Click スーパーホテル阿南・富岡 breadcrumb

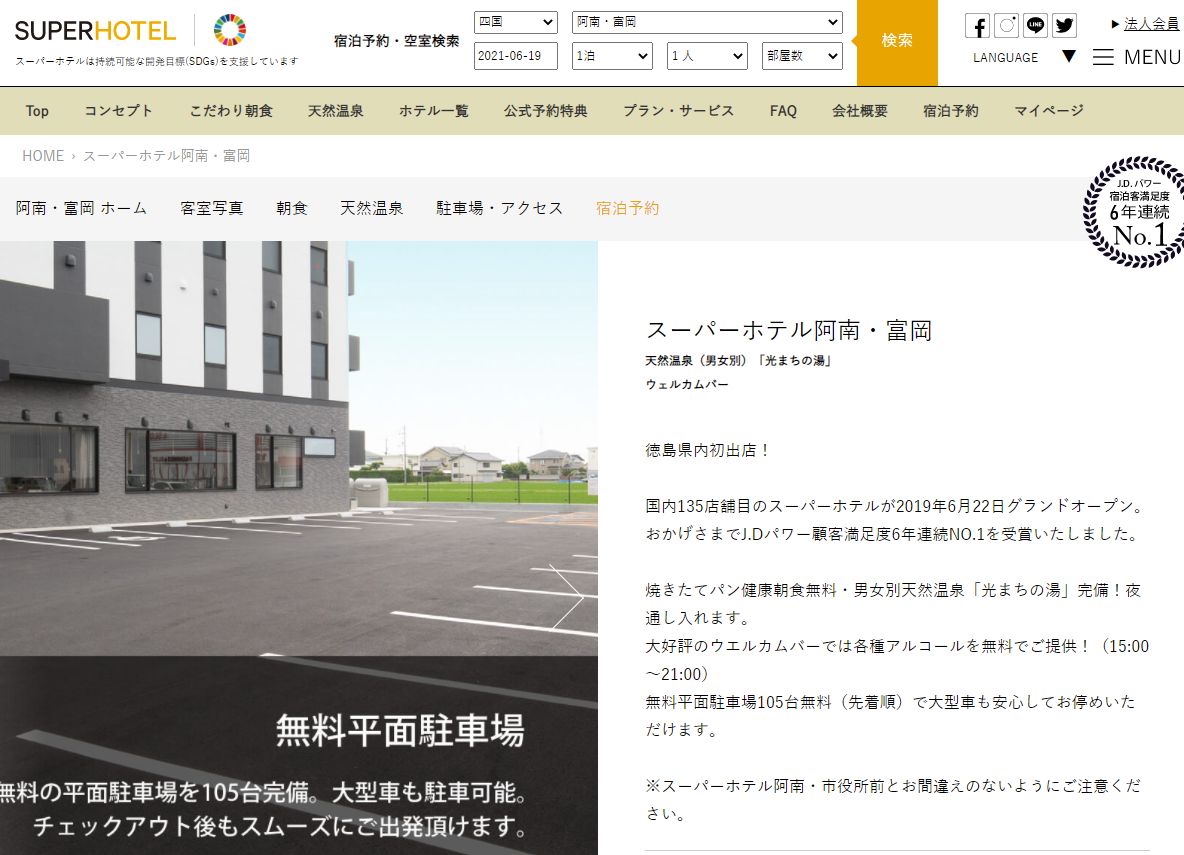coord(166,156)
